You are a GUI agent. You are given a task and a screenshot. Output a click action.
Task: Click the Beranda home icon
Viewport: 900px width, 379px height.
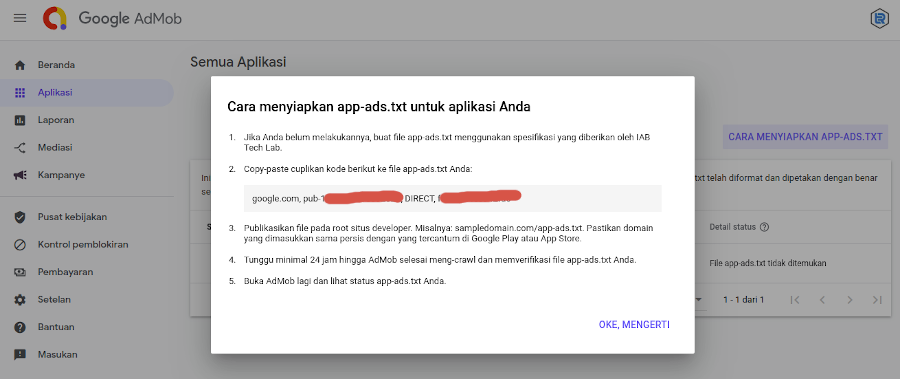point(20,65)
